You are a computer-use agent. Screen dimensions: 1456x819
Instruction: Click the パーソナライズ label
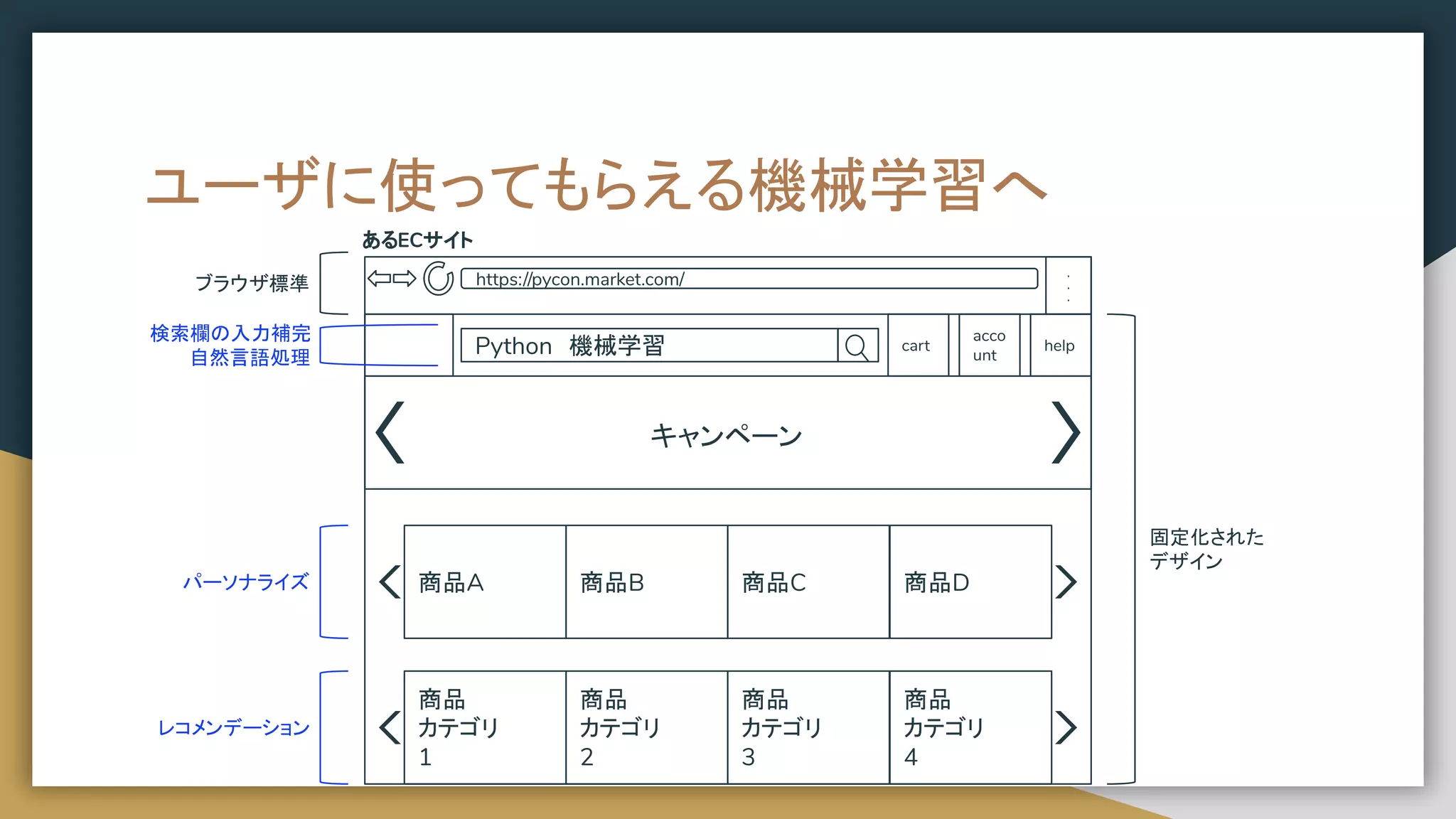coord(246,582)
